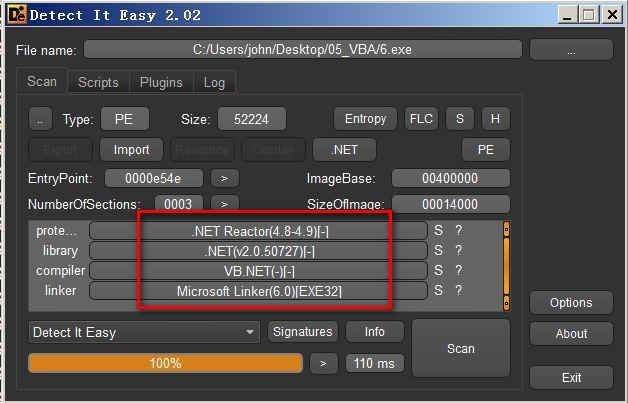Click the two-dot button beside Type
628x403 pixels.
tap(40, 119)
